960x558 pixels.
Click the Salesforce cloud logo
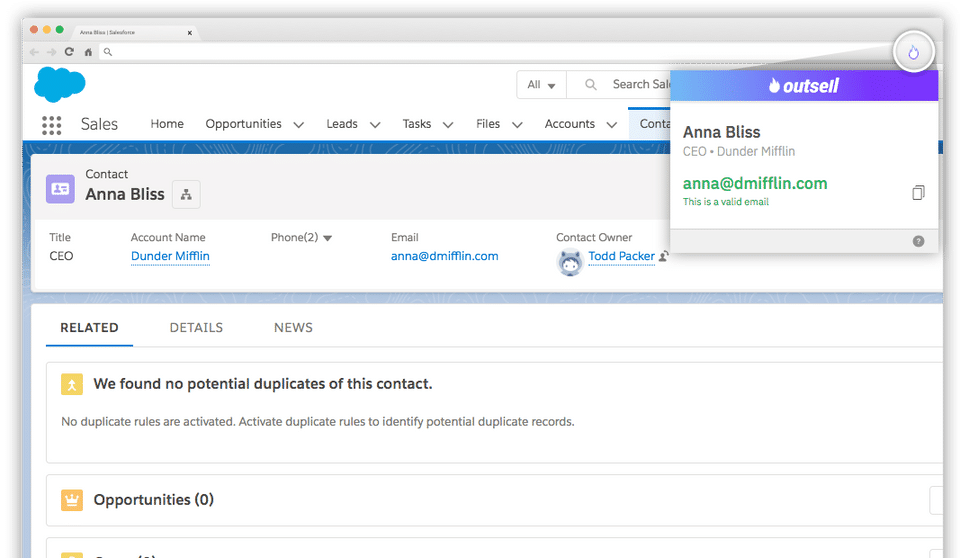point(60,85)
